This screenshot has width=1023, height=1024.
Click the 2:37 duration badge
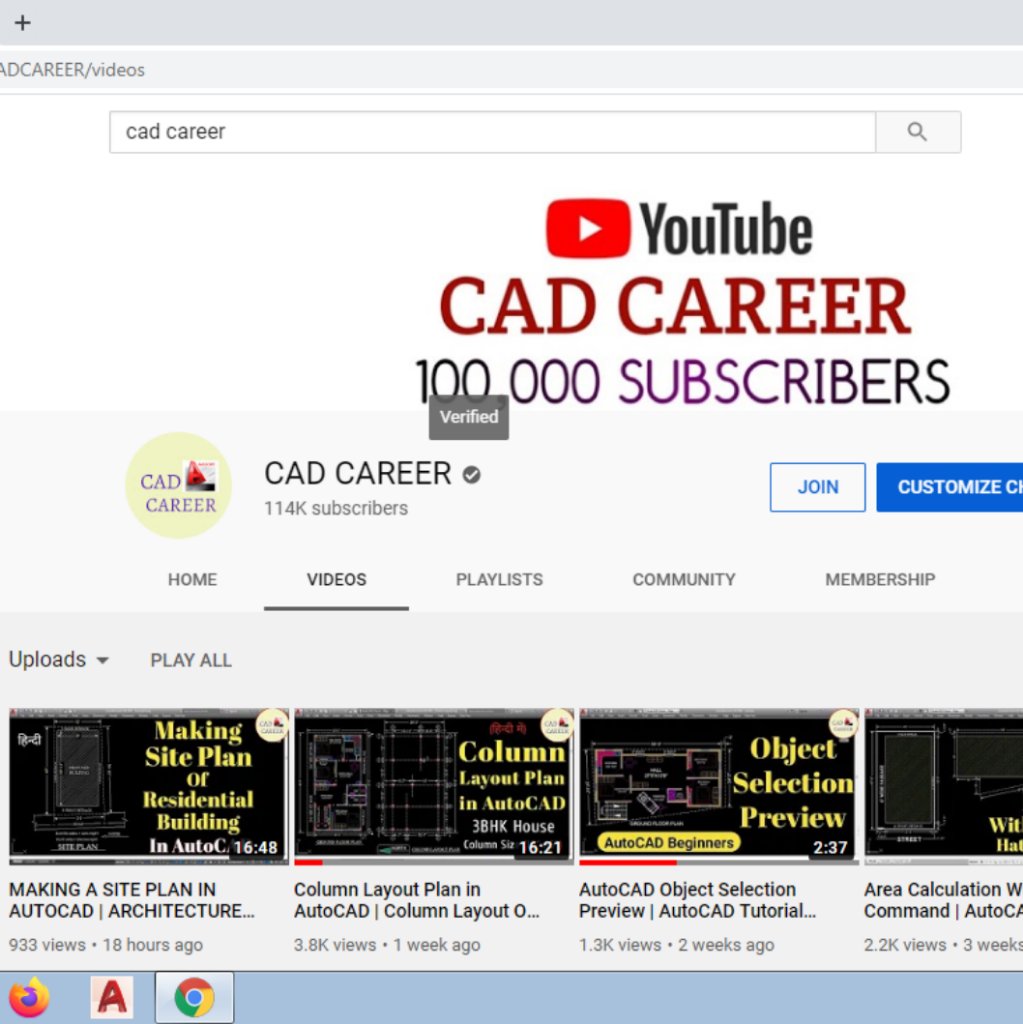pos(830,847)
